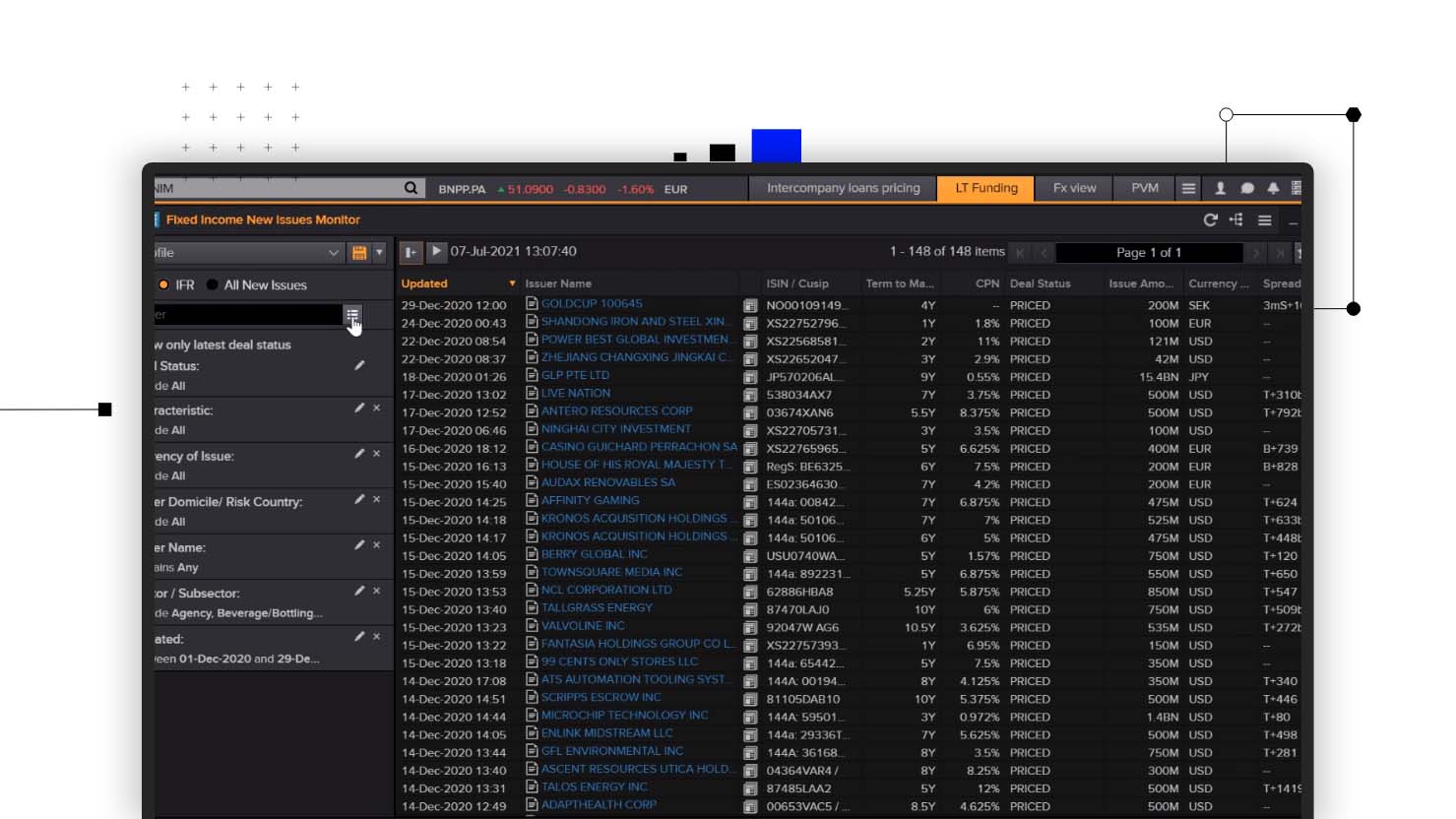
Task: Open the save options dropdown arrow
Action: tap(379, 253)
